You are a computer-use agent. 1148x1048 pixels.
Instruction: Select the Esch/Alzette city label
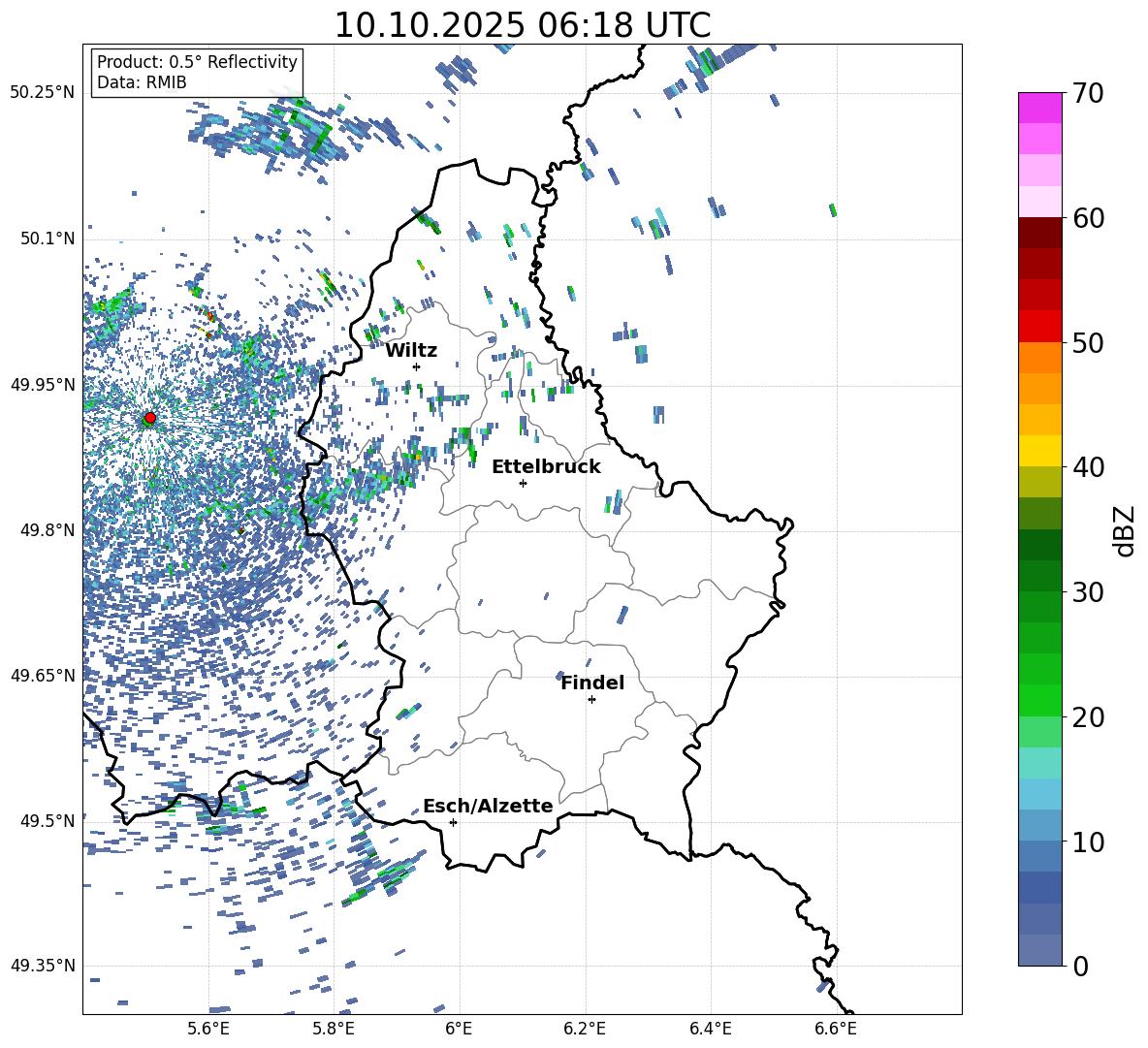click(488, 807)
